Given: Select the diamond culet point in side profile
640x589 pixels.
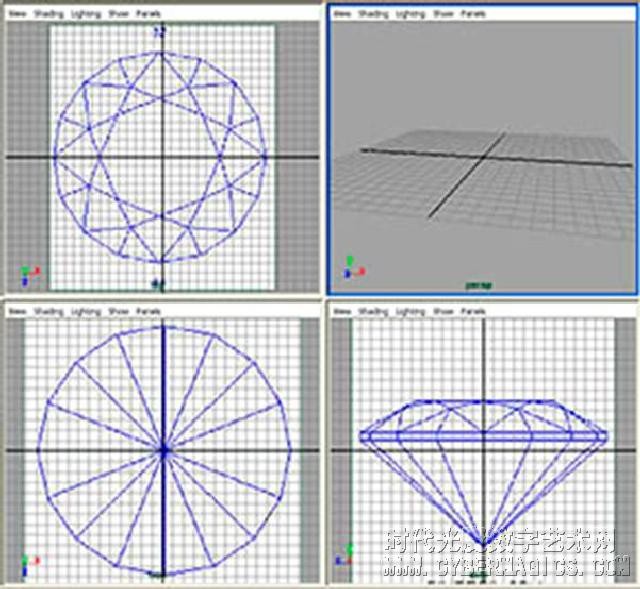Looking at the screenshot, I should coord(484,544).
